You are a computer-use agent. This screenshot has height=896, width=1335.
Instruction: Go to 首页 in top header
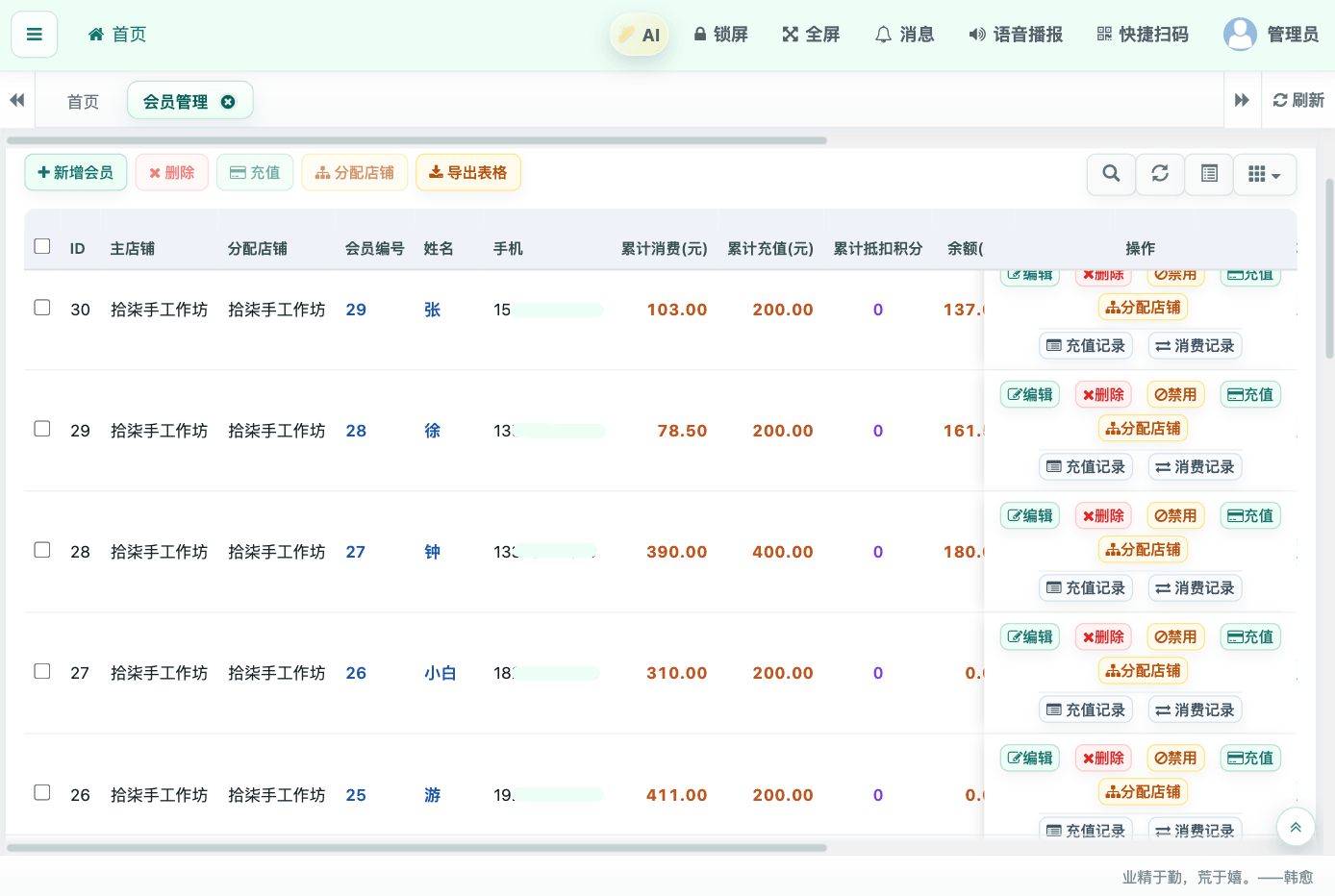[x=117, y=35]
